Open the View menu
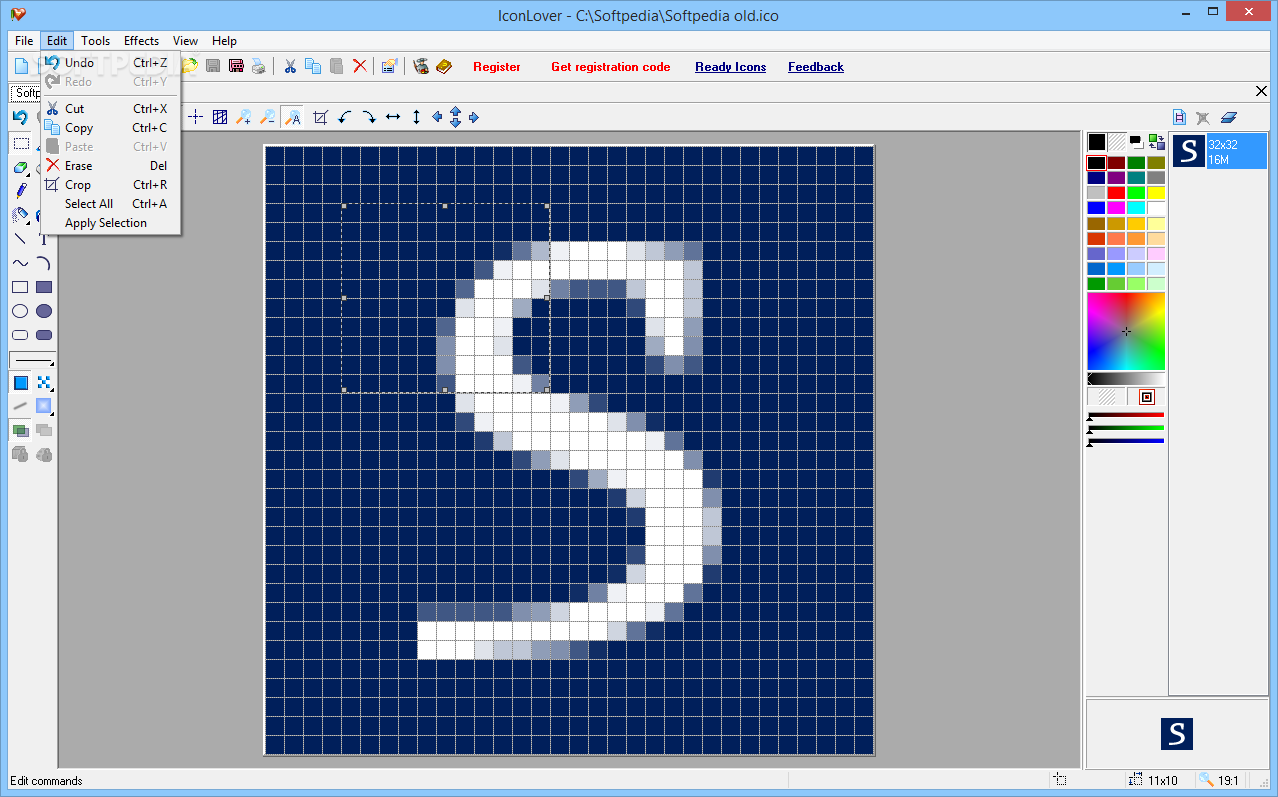 (185, 41)
